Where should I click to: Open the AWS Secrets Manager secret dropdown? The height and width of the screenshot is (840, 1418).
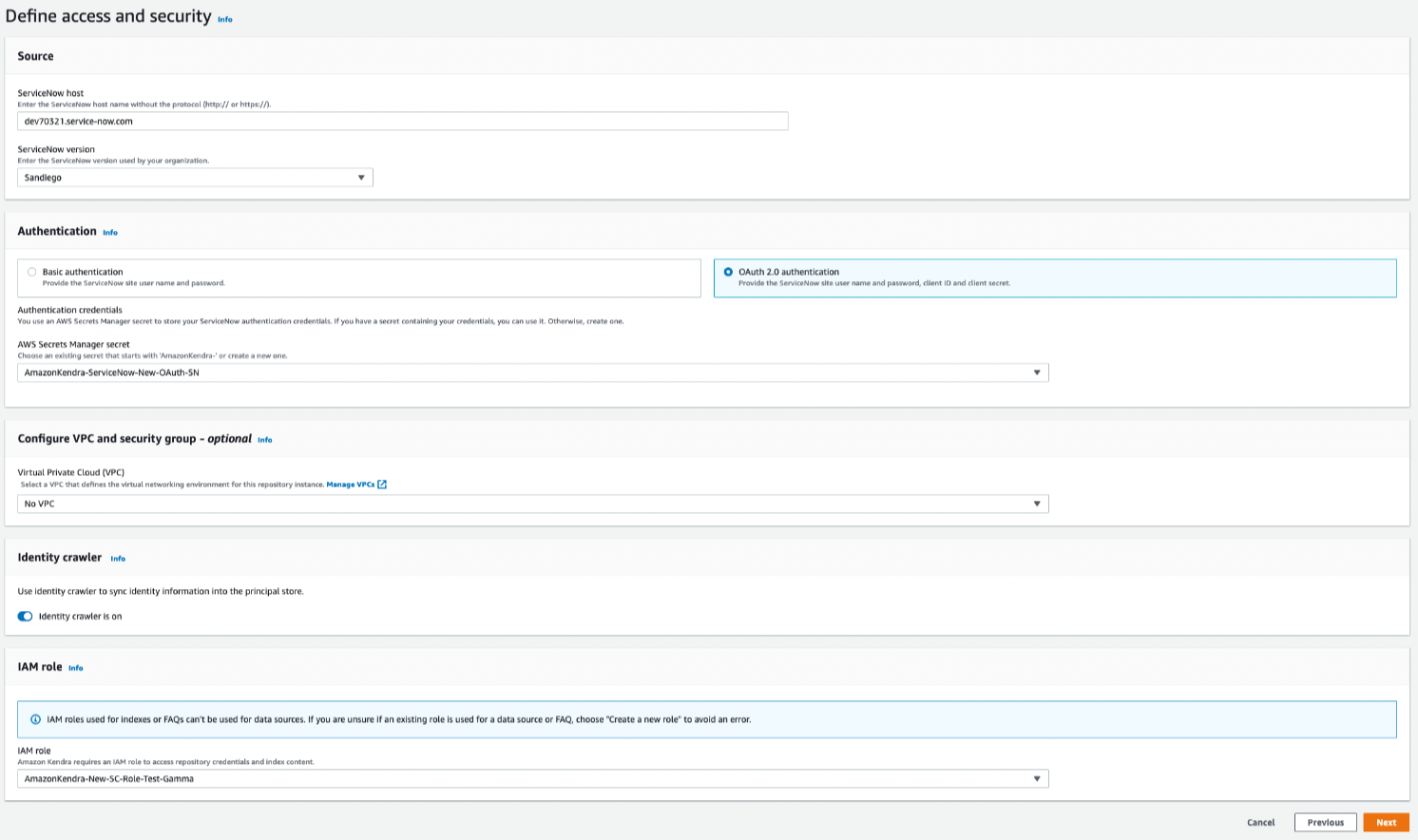532,372
